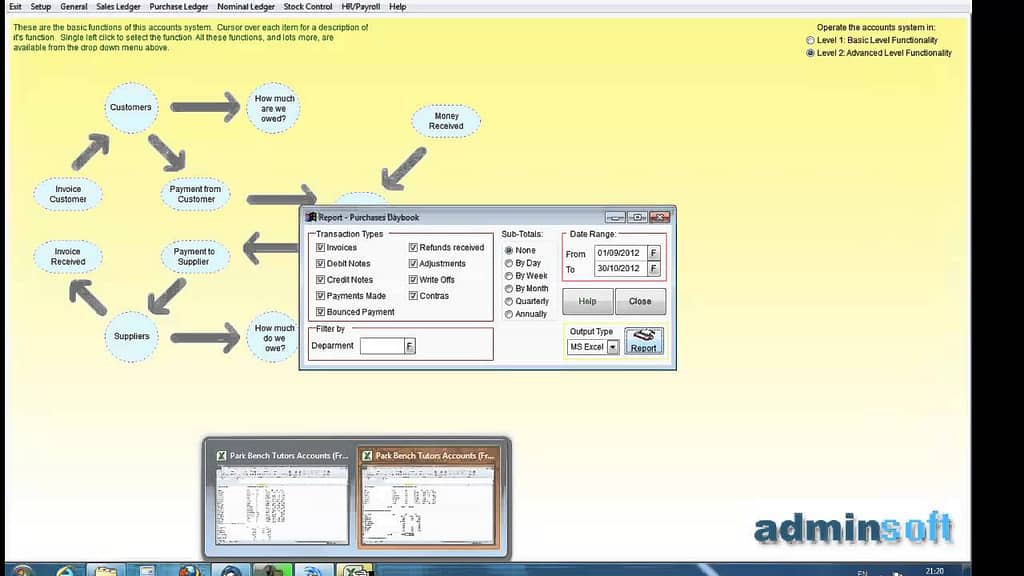Click the Help button in the dialog

click(587, 301)
